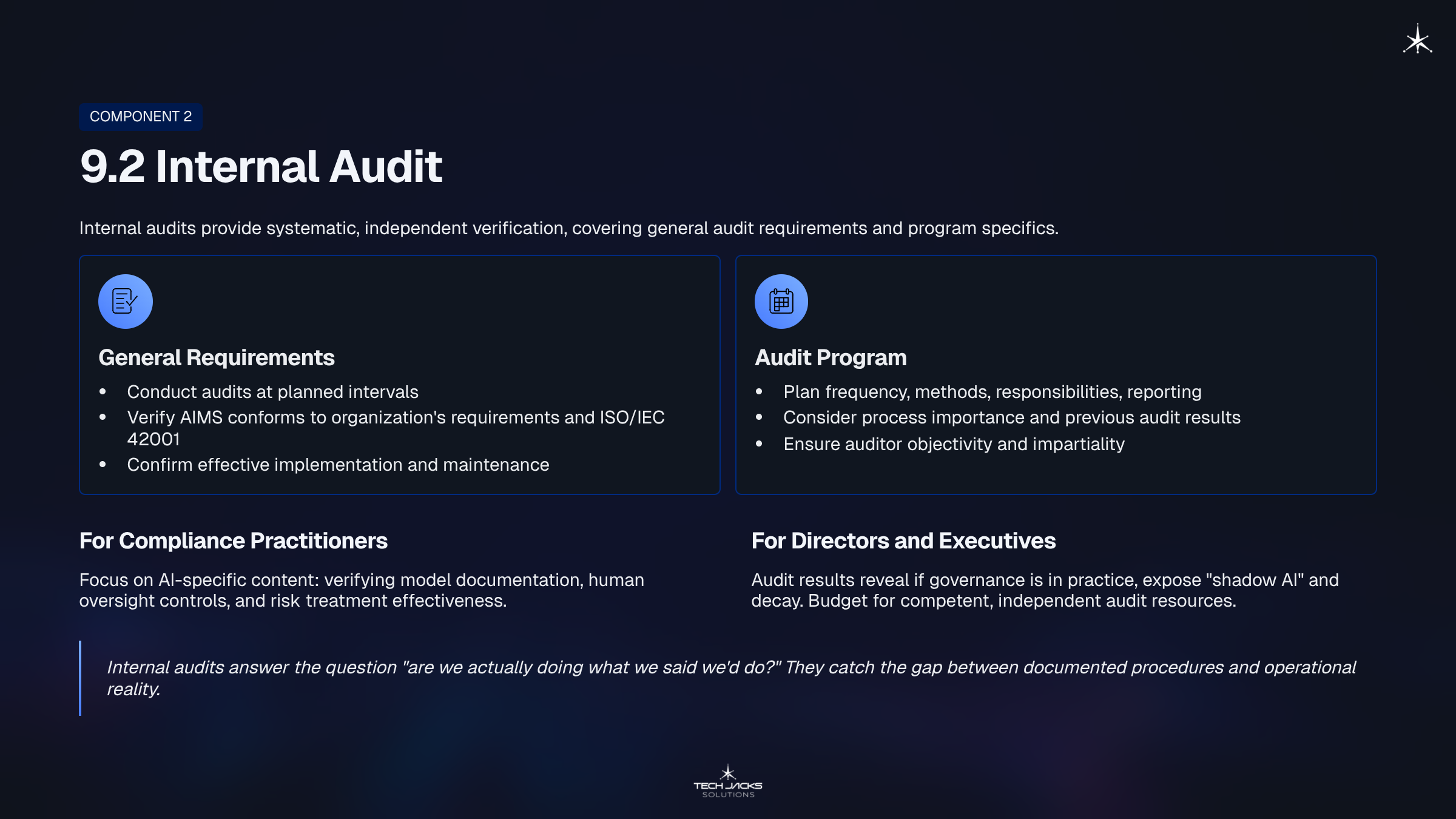The width and height of the screenshot is (1456, 819).
Task: Select the Audit Program heading
Action: (830, 357)
